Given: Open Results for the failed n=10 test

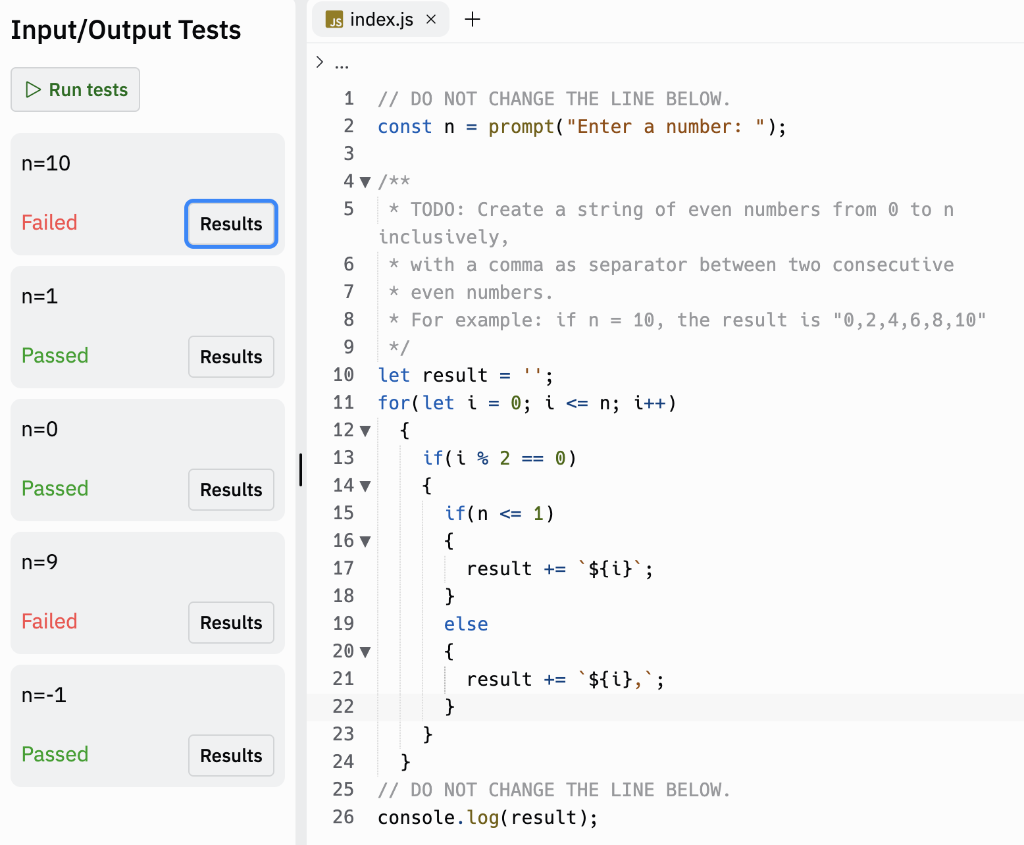Looking at the screenshot, I should point(231,224).
